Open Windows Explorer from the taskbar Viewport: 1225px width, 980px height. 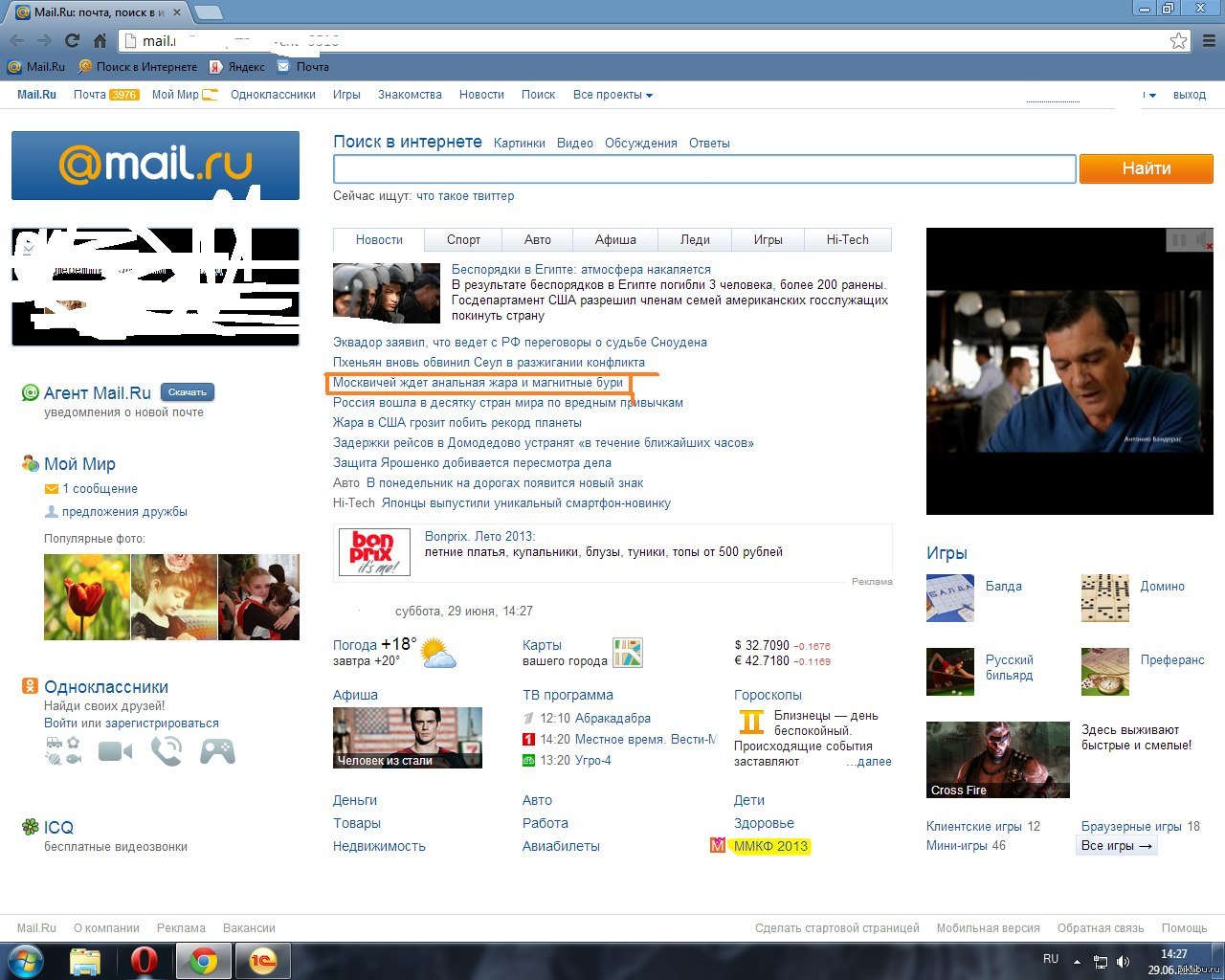tap(85, 961)
